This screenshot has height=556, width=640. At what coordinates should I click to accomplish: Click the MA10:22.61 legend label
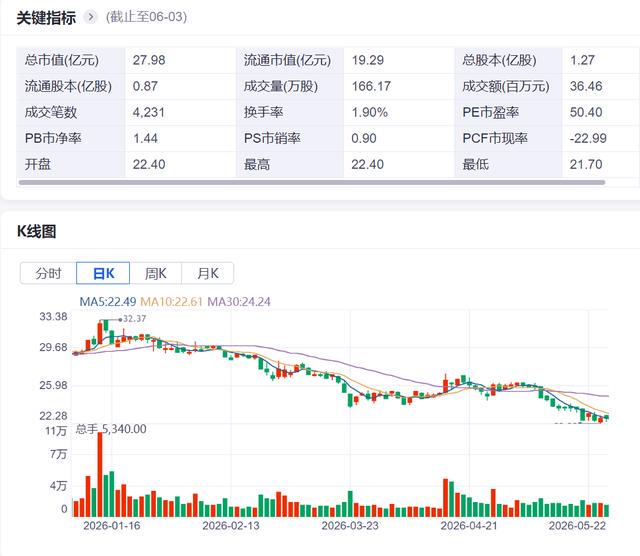pyautogui.click(x=171, y=302)
